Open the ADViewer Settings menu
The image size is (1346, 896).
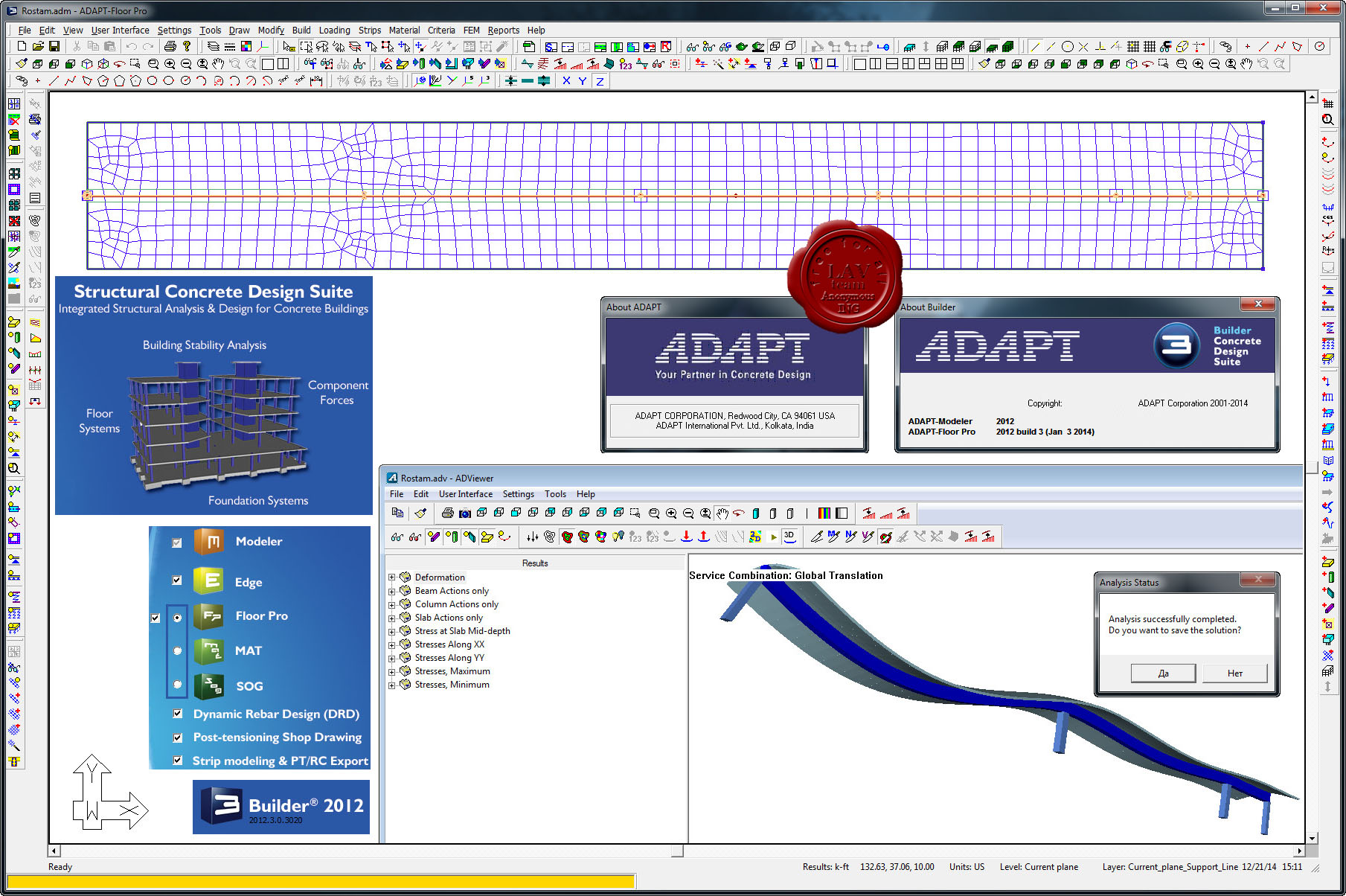point(518,494)
